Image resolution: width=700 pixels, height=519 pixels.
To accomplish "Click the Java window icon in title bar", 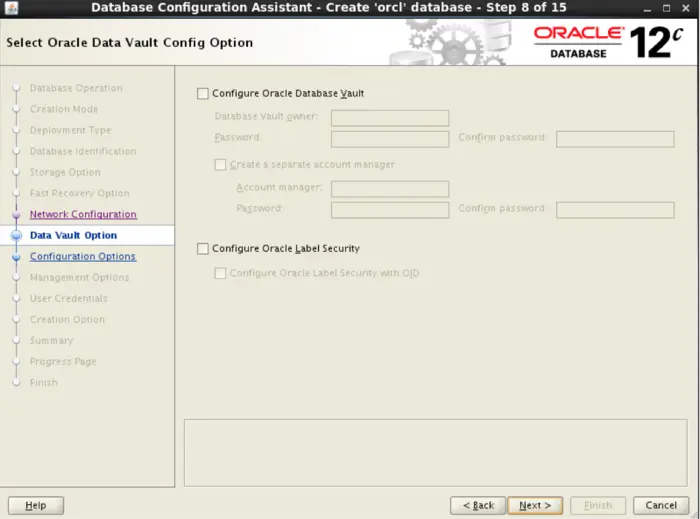I will (x=11, y=8).
